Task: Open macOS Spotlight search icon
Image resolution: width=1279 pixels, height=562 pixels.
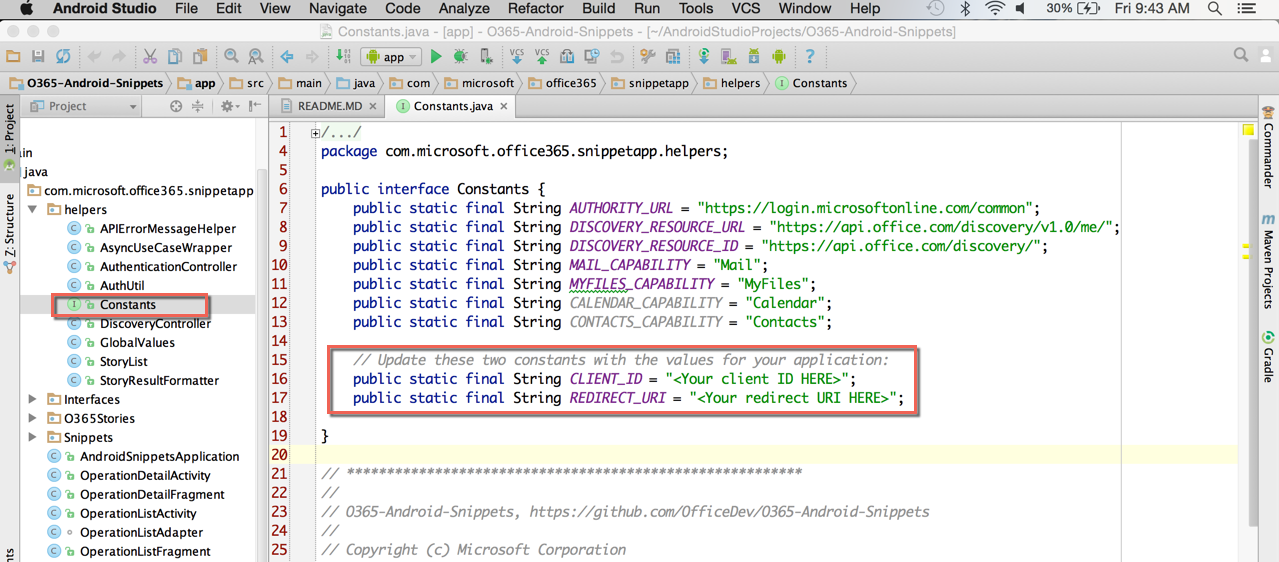Action: [1214, 9]
